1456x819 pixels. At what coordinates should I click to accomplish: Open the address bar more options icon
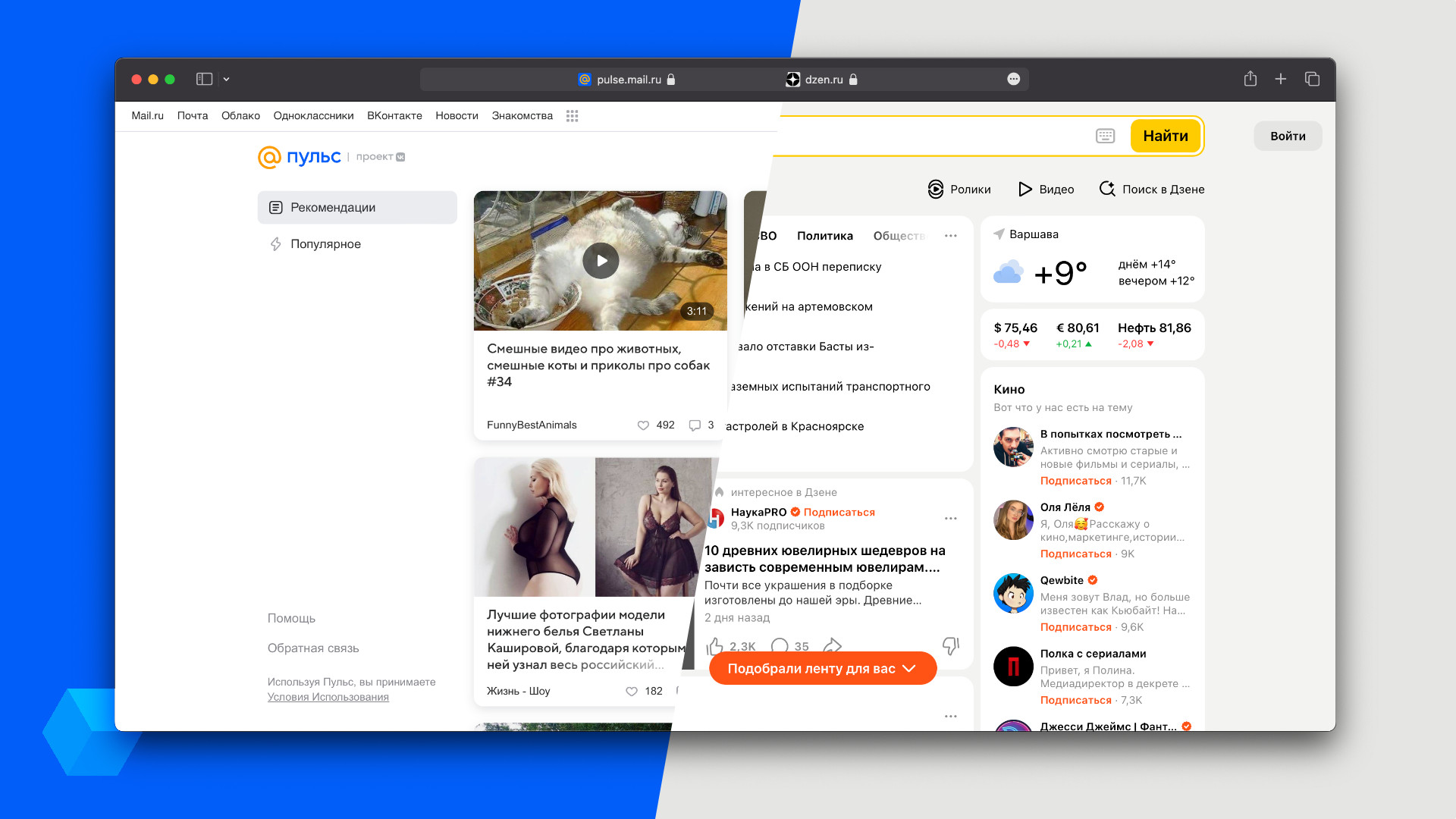click(1014, 79)
